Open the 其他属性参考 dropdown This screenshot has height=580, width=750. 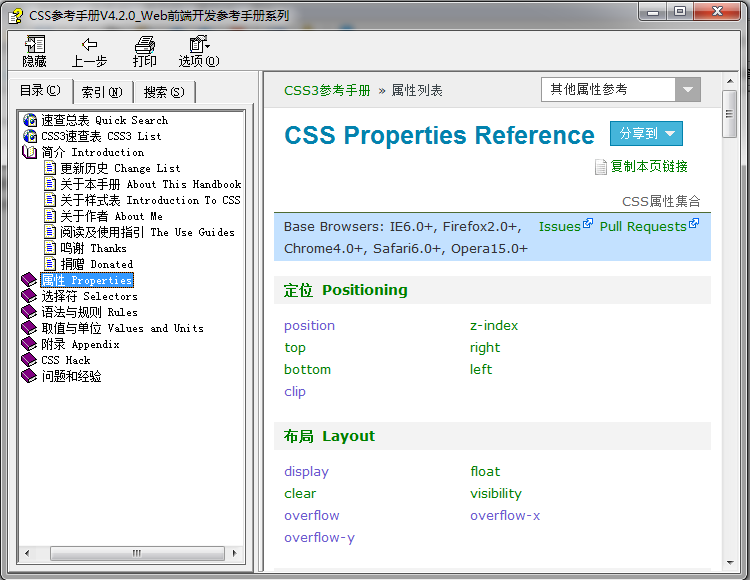tap(621, 89)
